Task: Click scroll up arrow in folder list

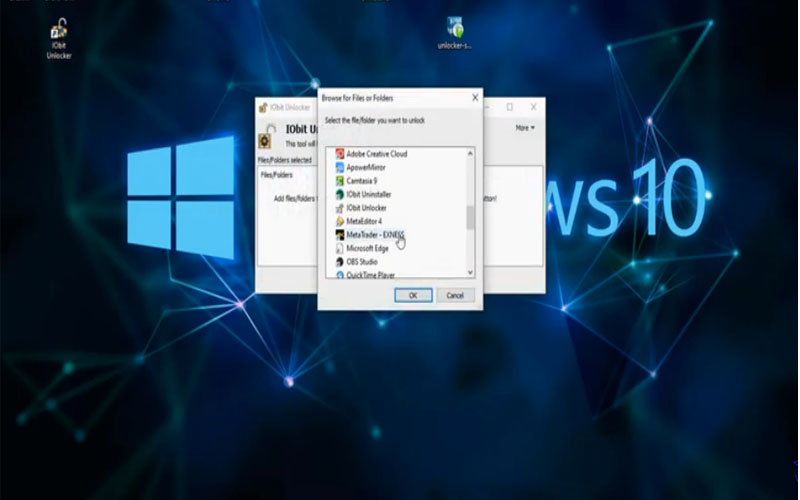Action: [470, 154]
